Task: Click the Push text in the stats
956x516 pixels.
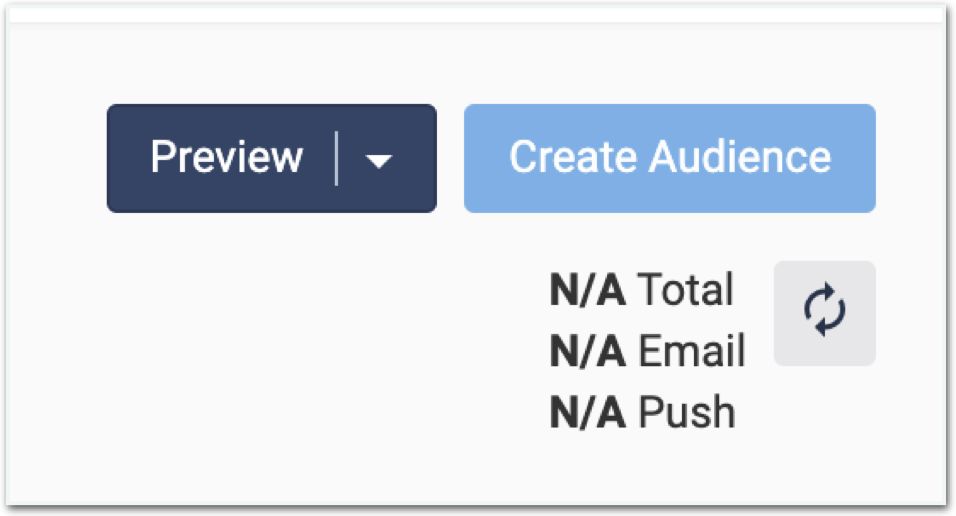Action: pos(687,412)
